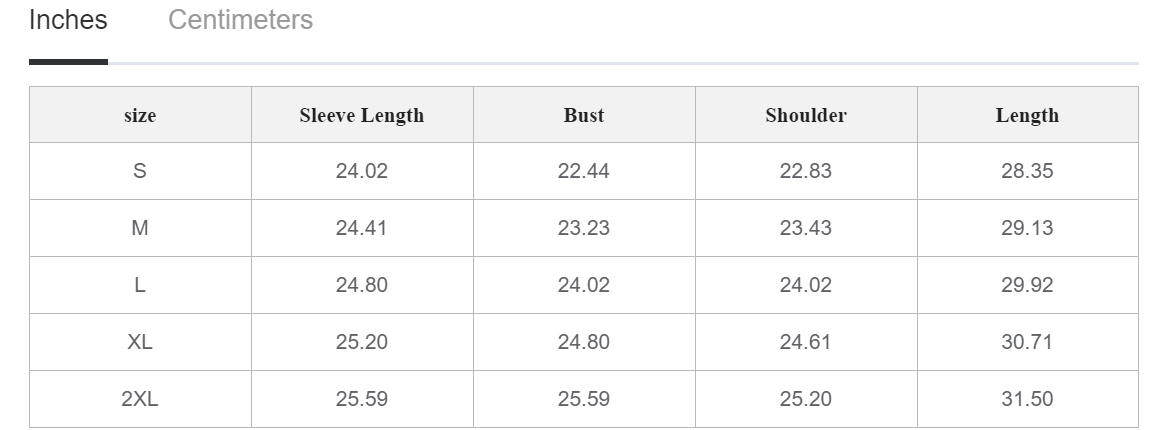Click the Sleeve Length column header
The height and width of the screenshot is (430, 1162).
(361, 115)
